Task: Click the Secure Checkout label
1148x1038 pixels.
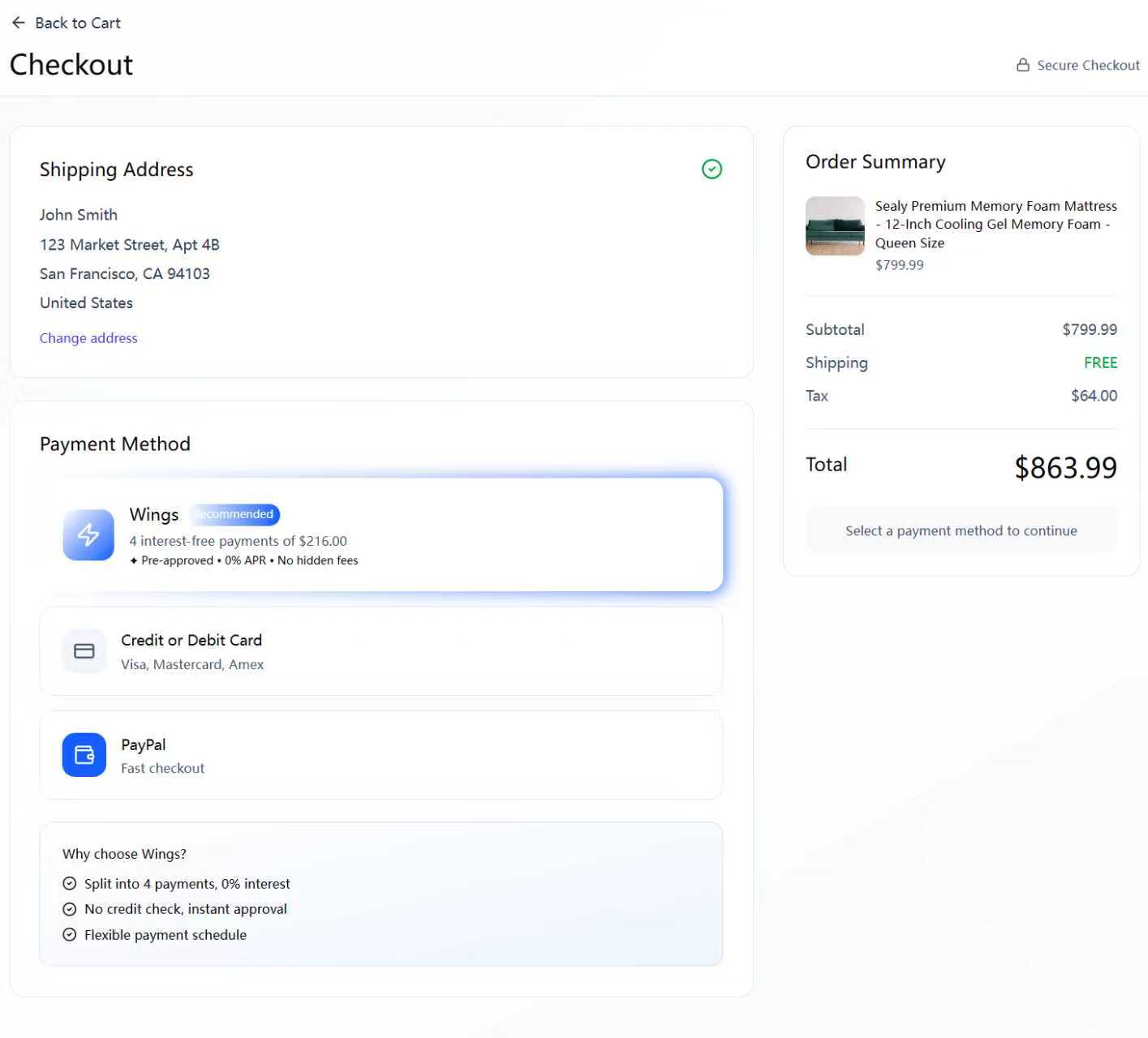Action: (1088, 65)
